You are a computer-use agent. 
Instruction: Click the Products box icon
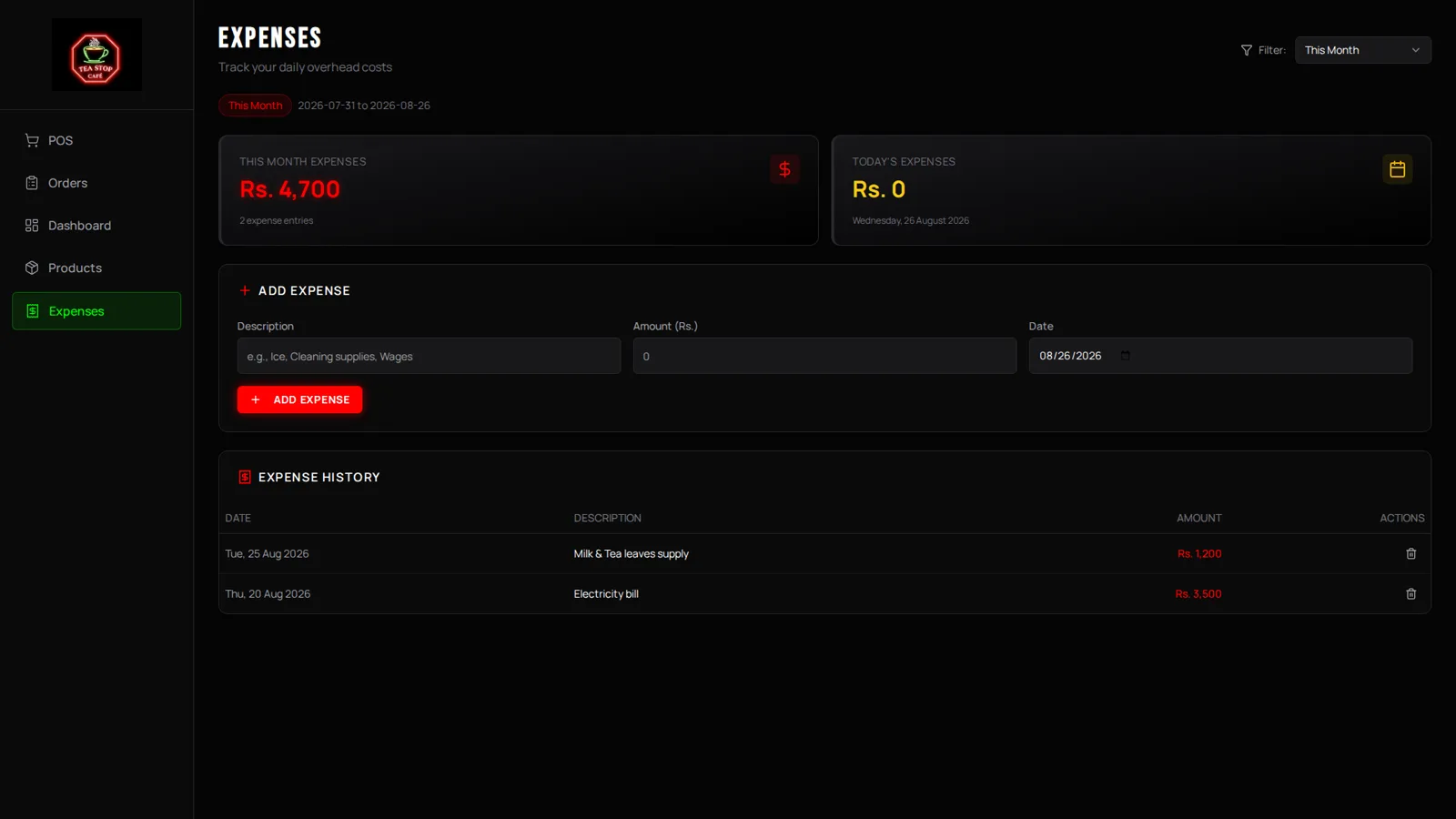32,268
